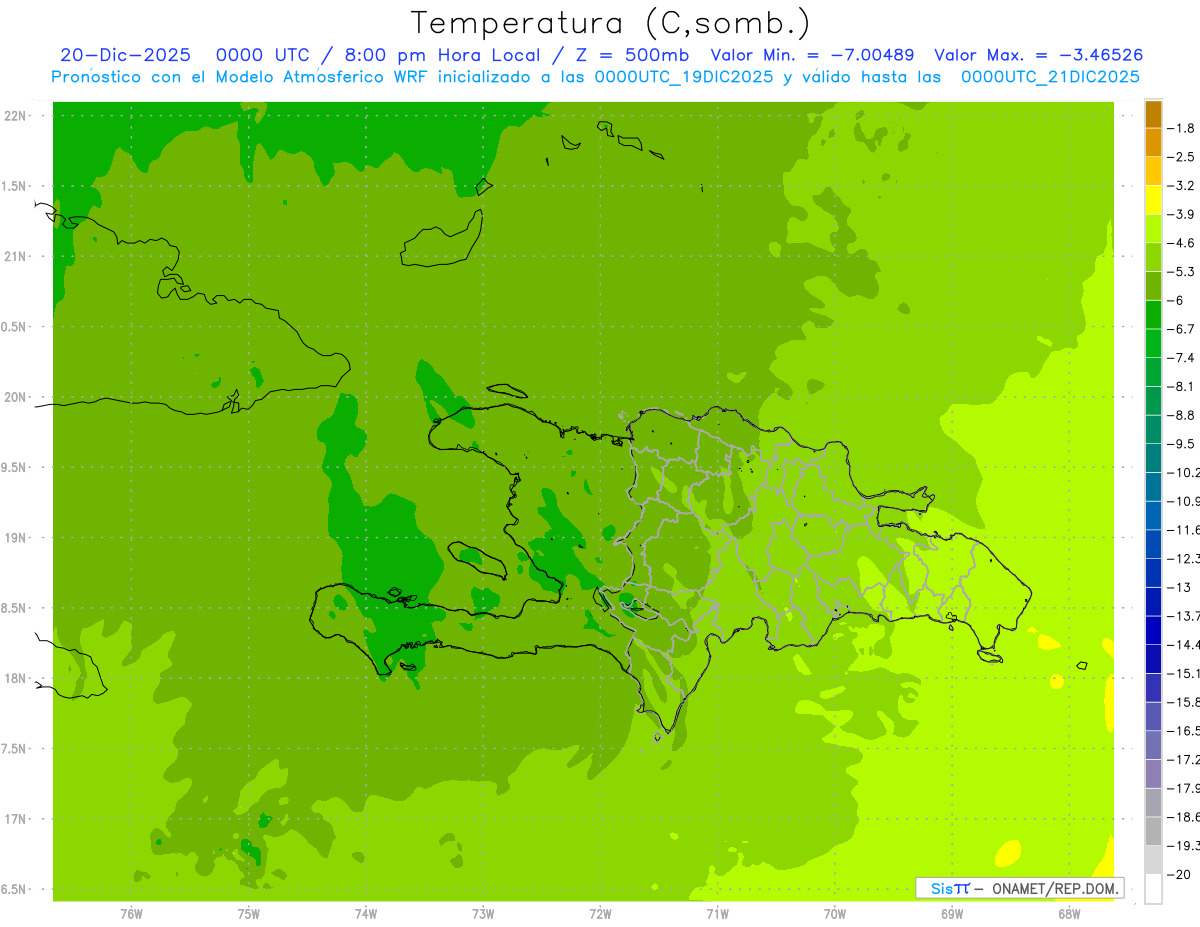Click the '71W' longitude label
1200x927 pixels.
pyautogui.click(x=717, y=914)
